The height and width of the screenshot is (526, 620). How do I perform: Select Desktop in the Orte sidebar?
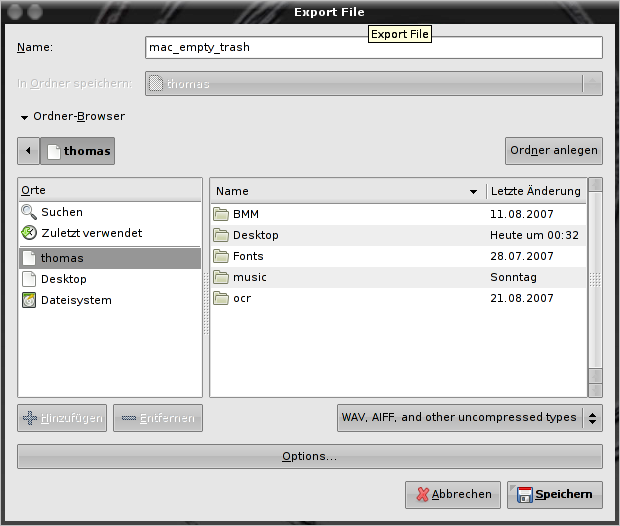pyautogui.click(x=110, y=279)
